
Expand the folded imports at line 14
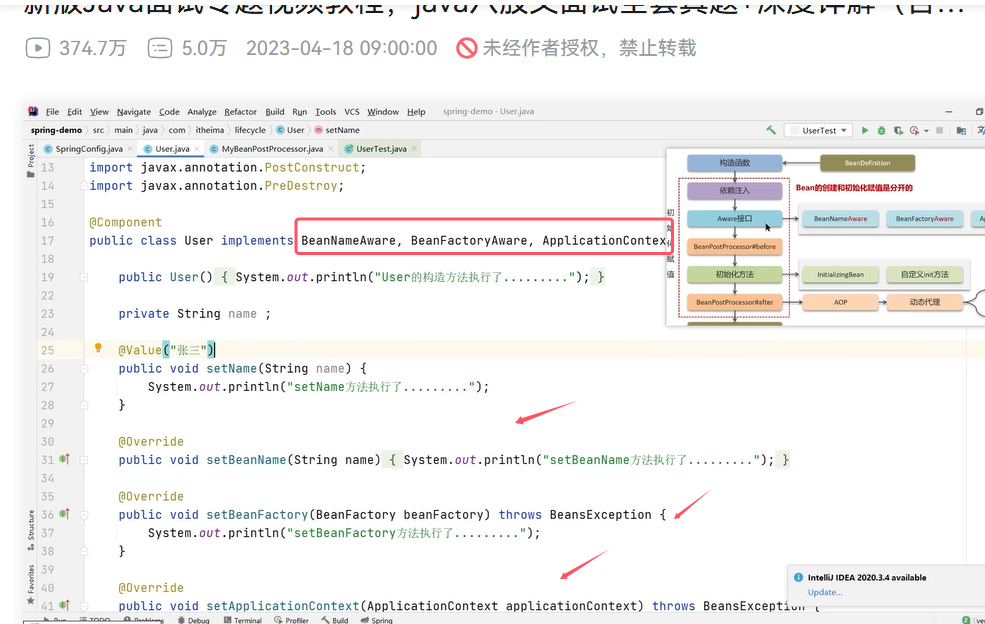pos(84,185)
